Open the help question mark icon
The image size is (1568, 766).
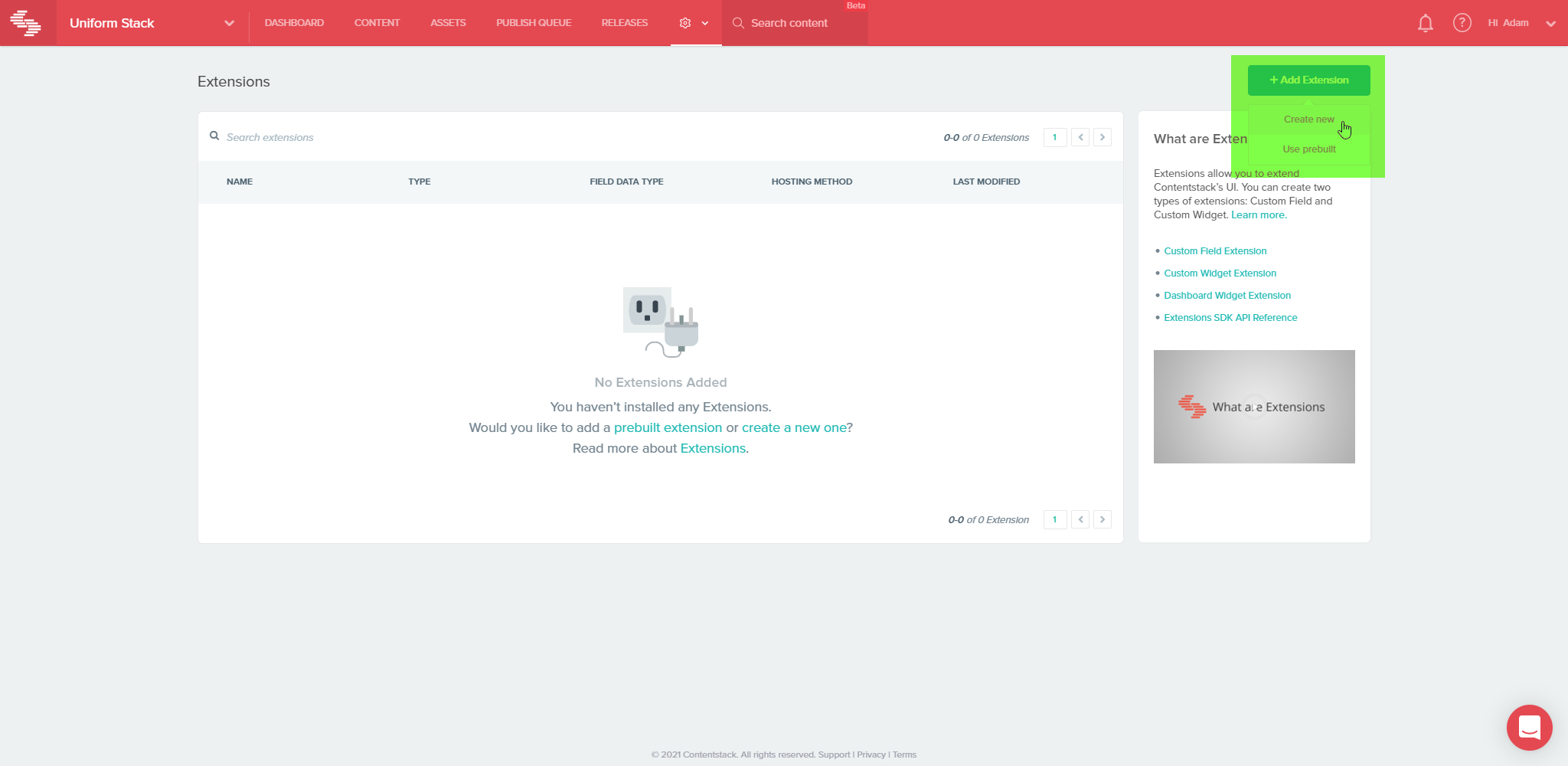1462,23
